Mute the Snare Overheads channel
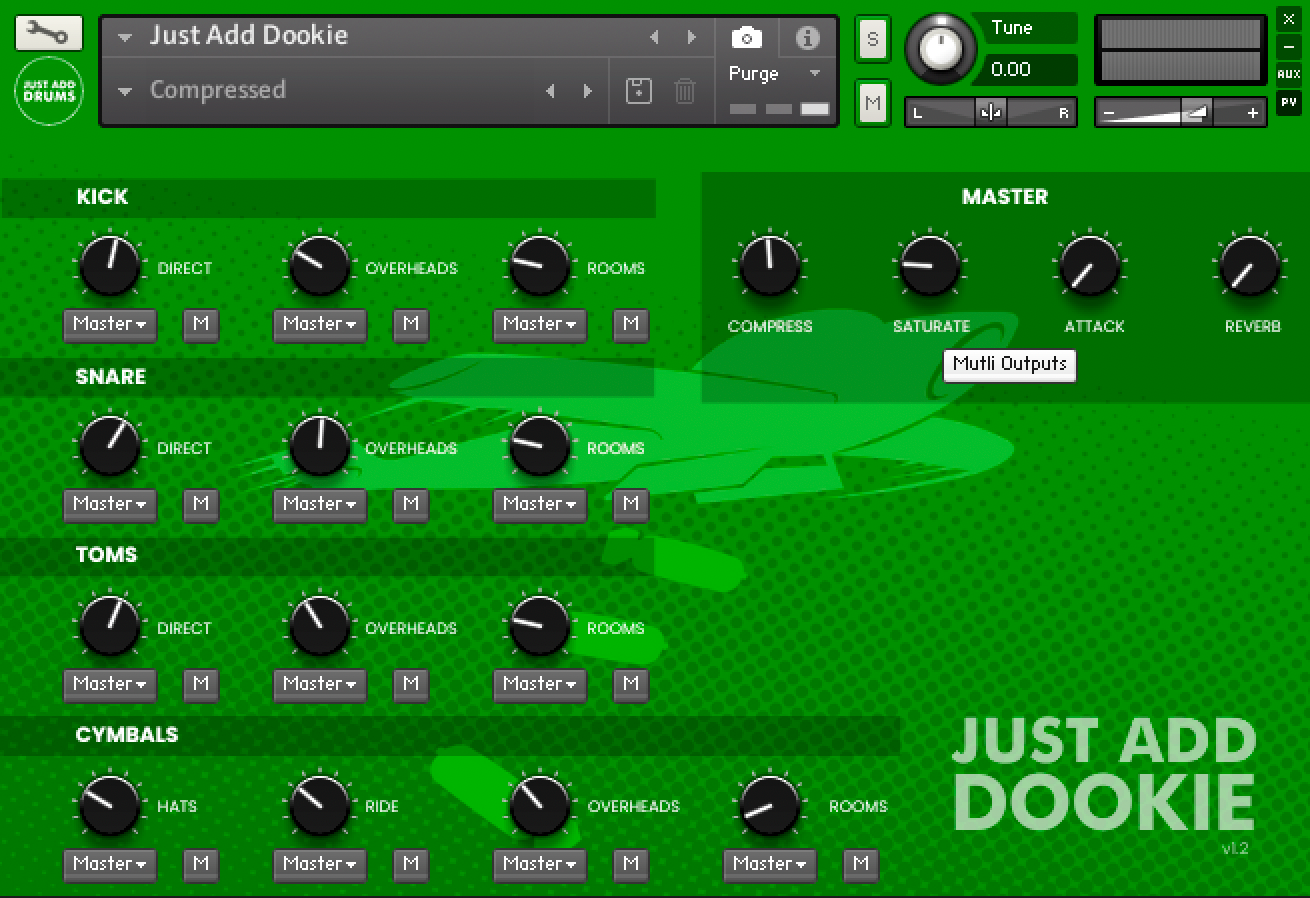 point(411,504)
